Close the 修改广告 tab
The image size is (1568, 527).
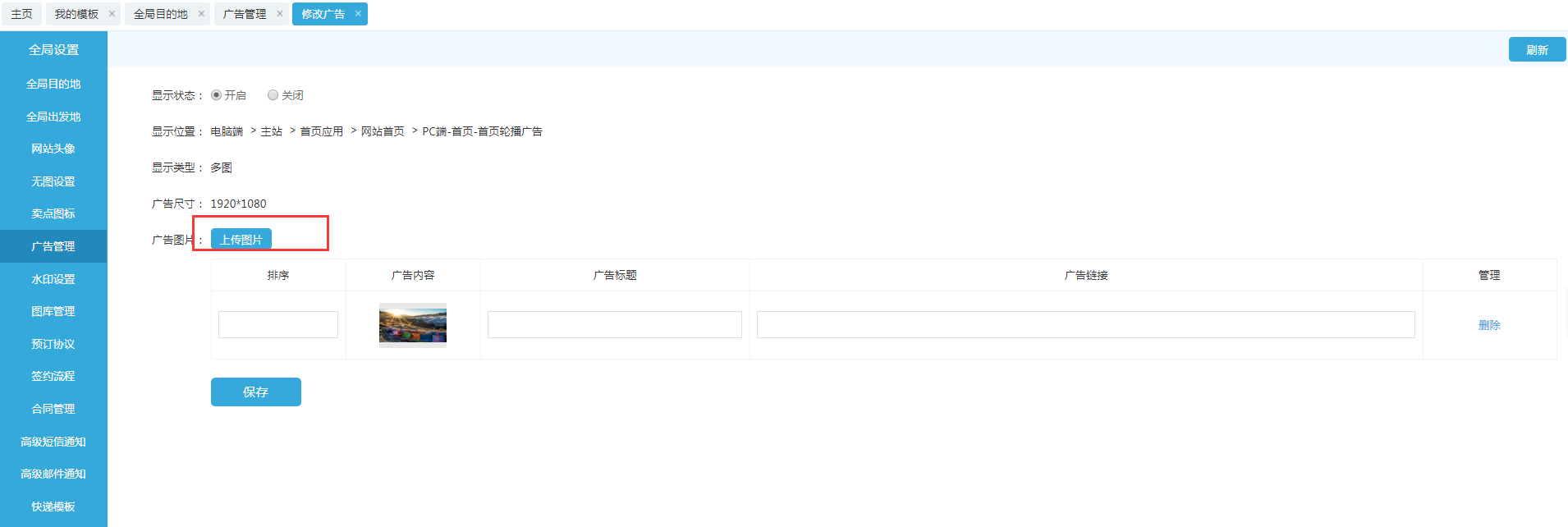(x=358, y=14)
